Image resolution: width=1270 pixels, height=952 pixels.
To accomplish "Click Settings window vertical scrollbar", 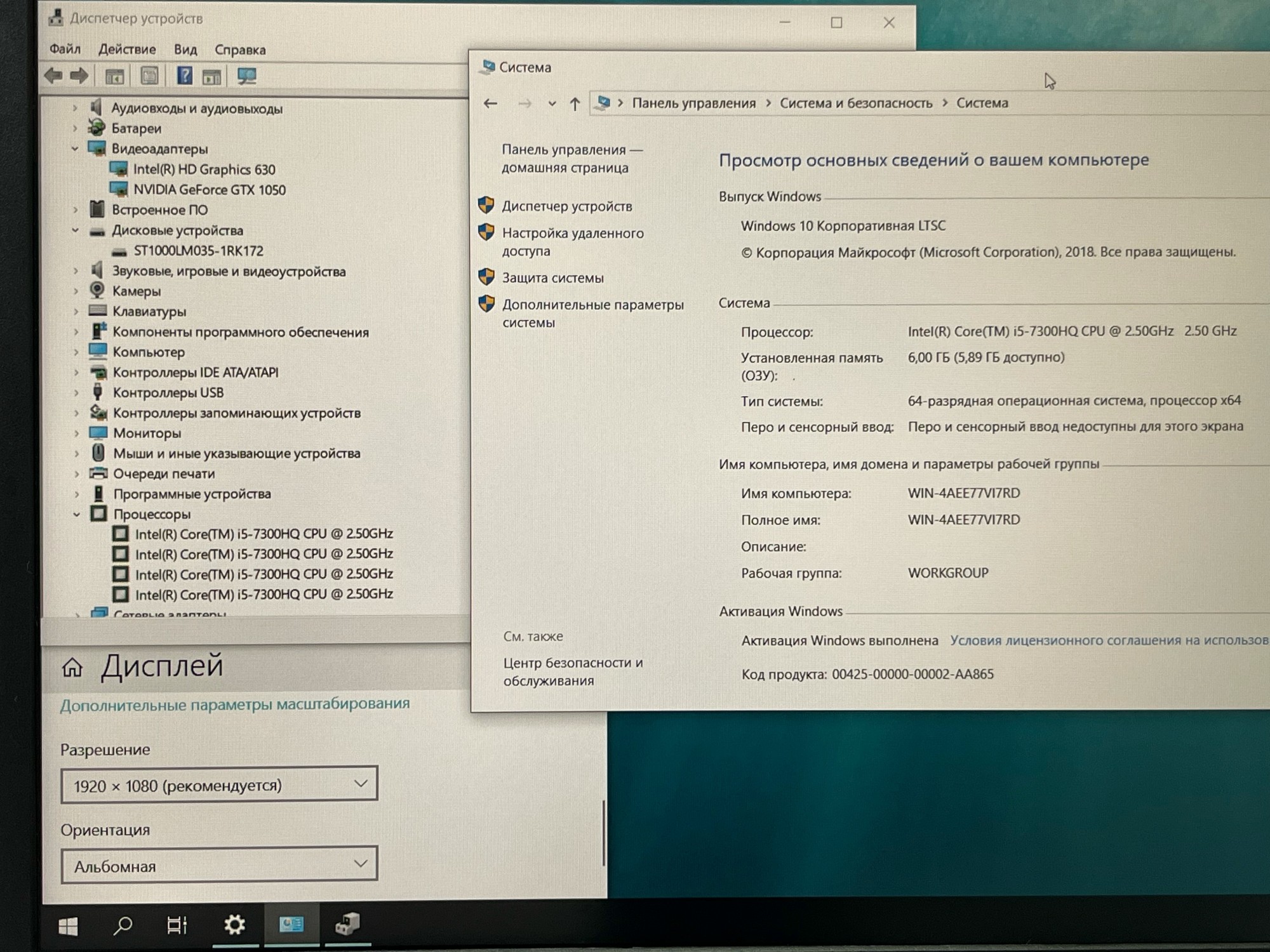I will 603,833.
